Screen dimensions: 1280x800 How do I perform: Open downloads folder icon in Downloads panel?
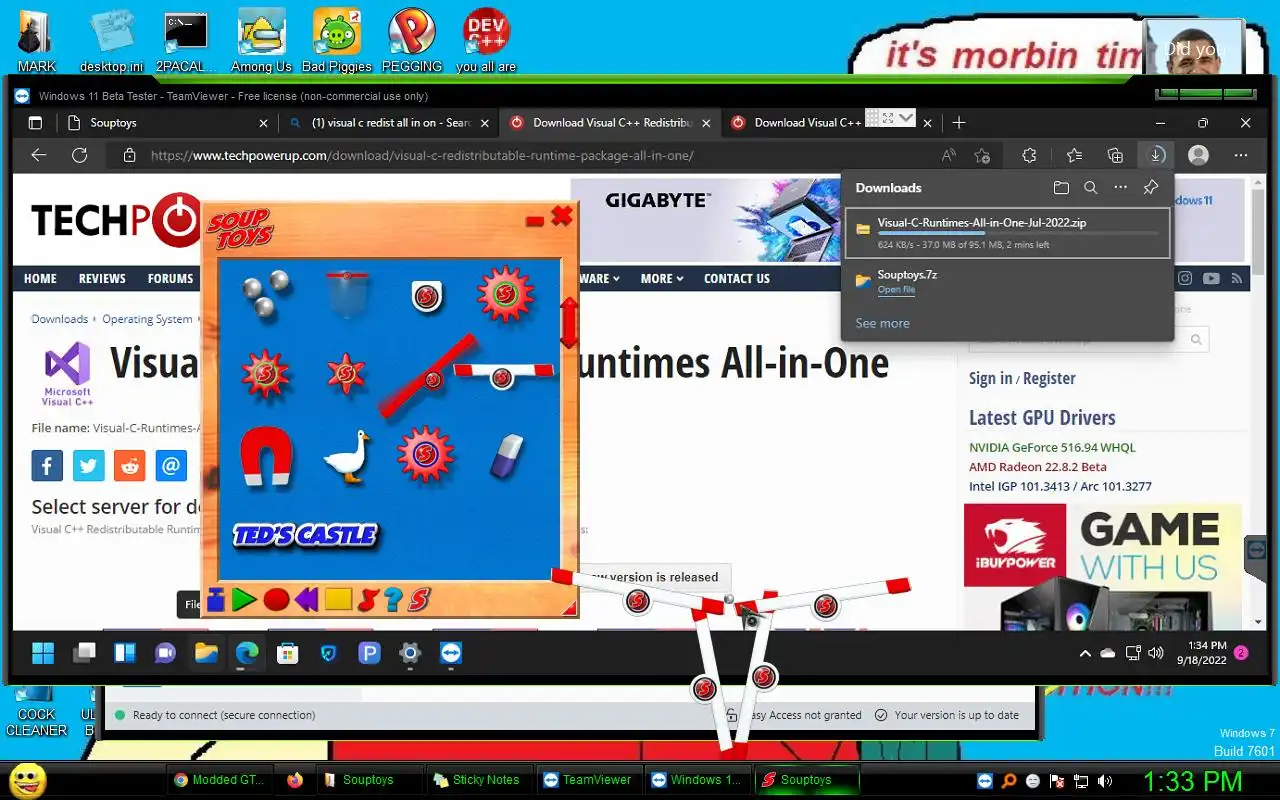click(x=1061, y=187)
